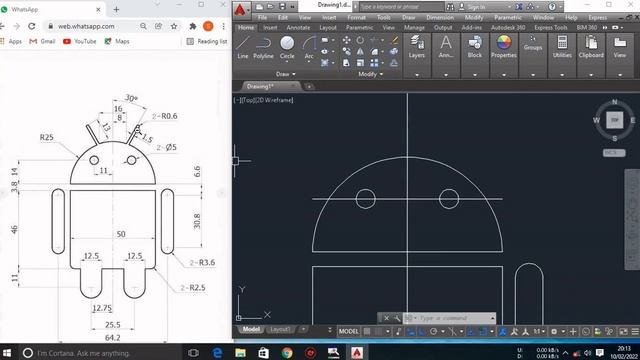This screenshot has width=640, height=360.
Task: Click the Trim tool icon
Action: click(x=373, y=40)
